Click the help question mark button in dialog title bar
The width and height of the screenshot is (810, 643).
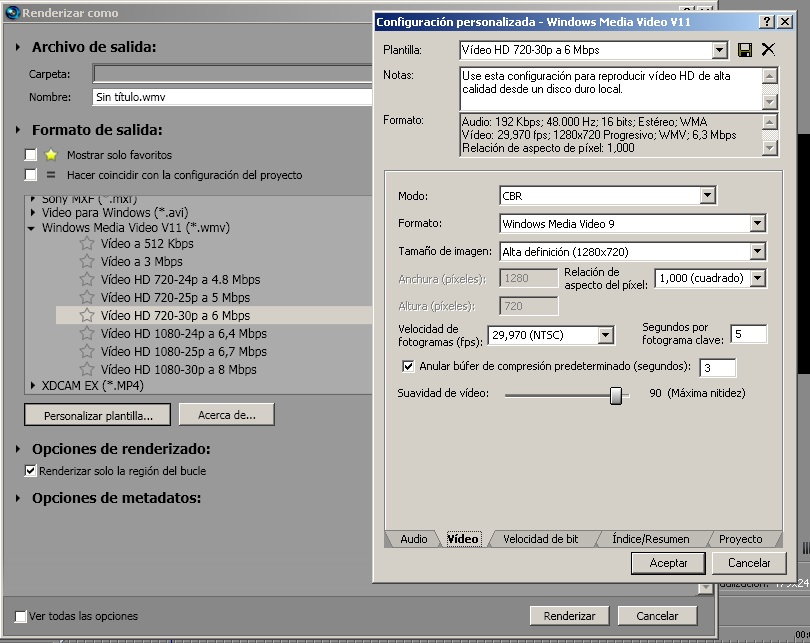coord(767,21)
